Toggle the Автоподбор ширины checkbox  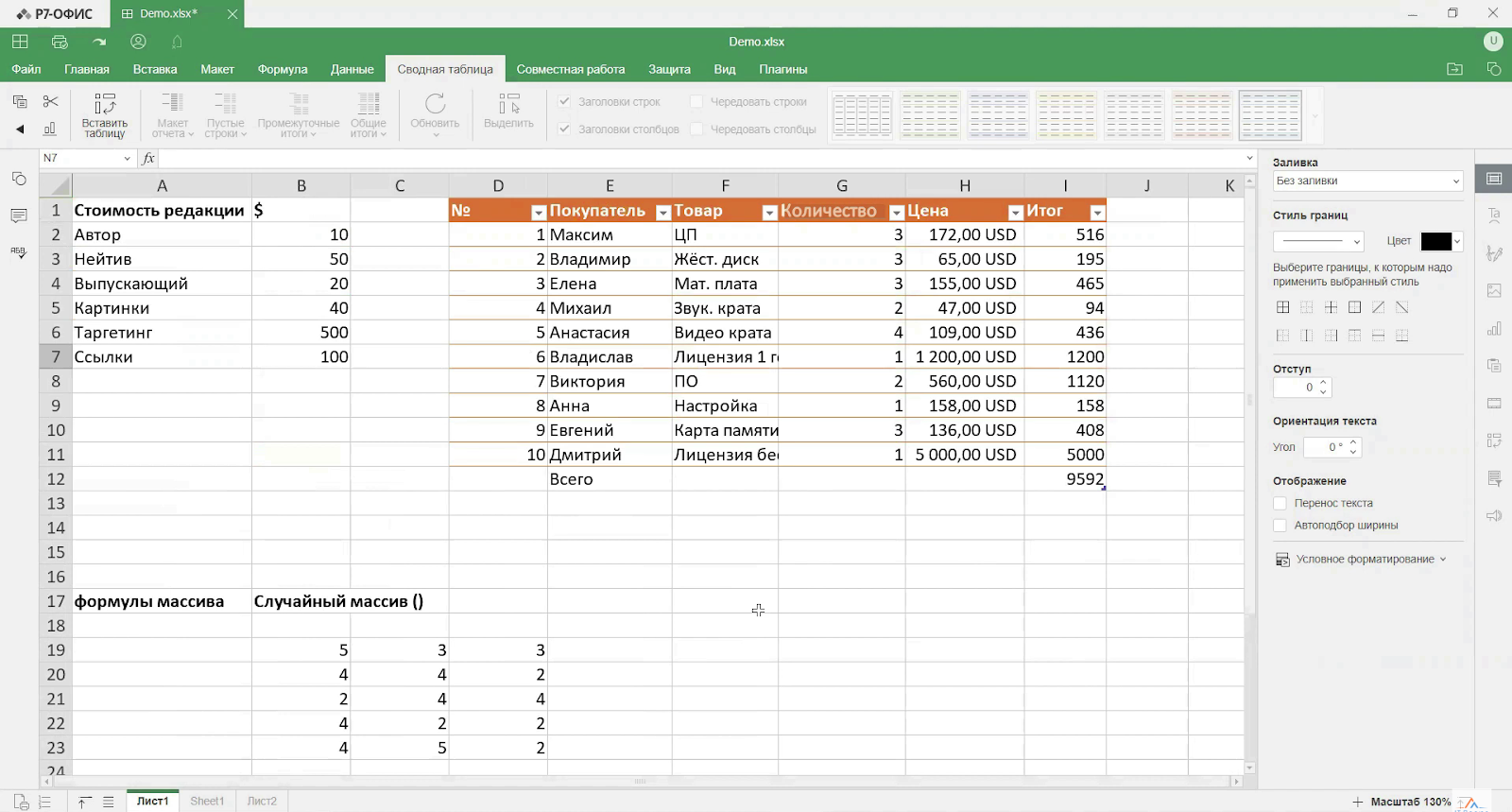tap(1280, 526)
